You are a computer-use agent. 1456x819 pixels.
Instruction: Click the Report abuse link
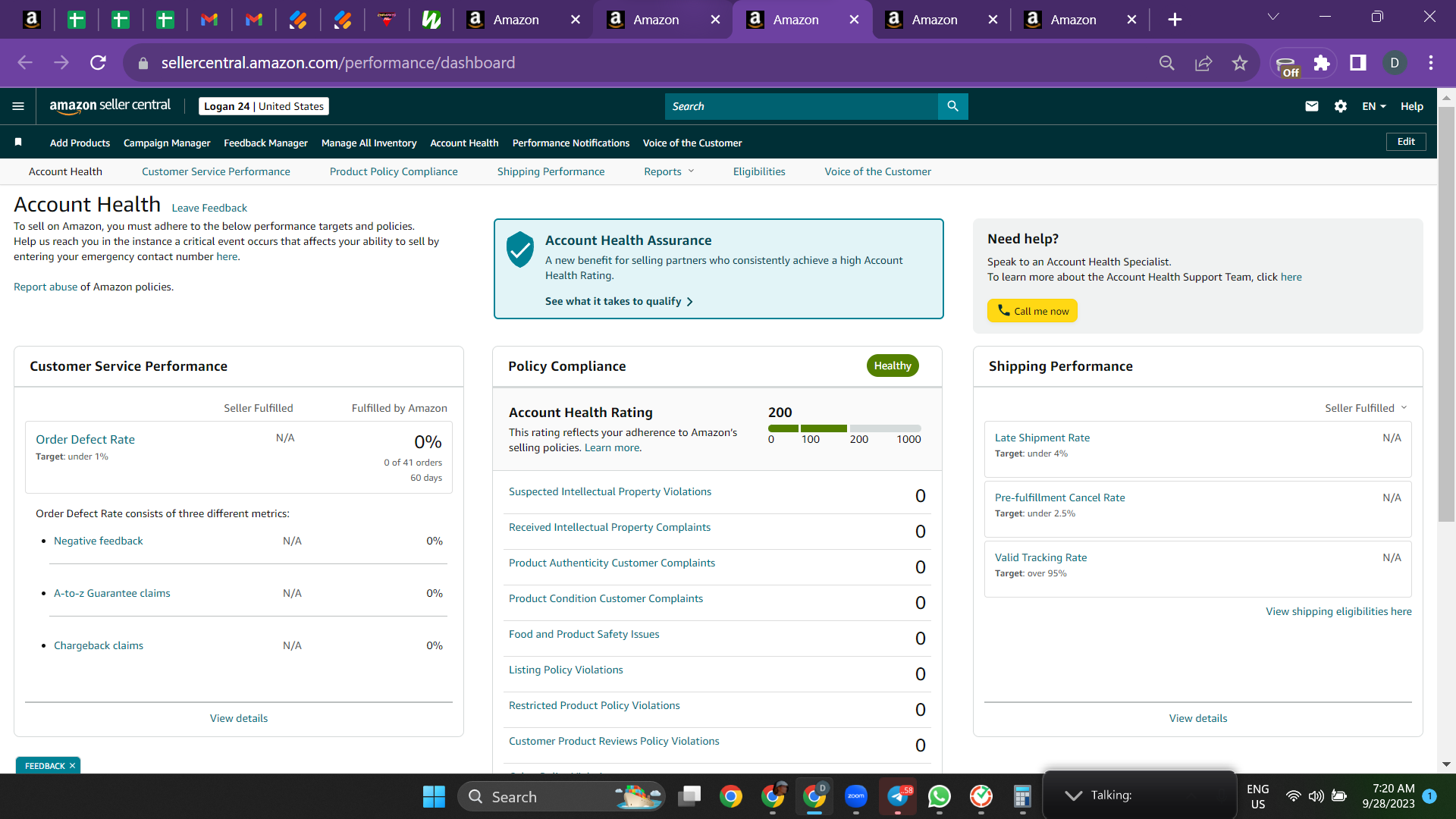click(x=45, y=287)
